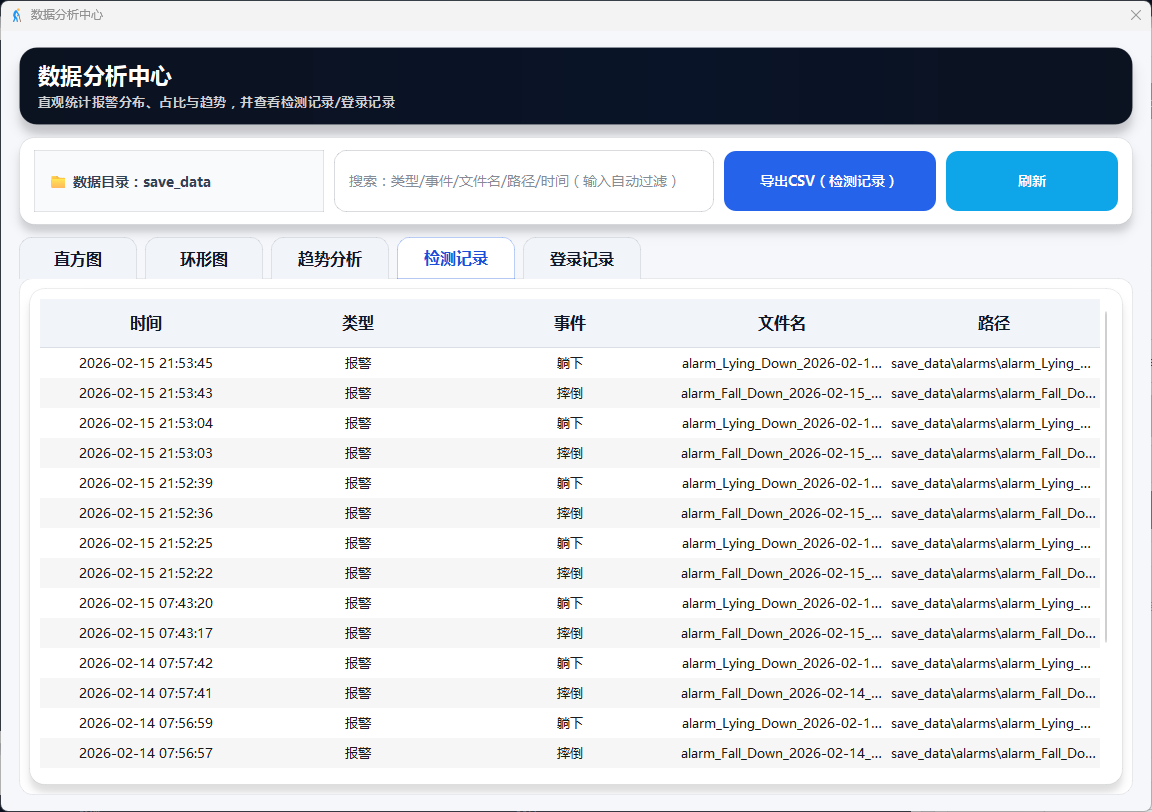This screenshot has height=812, width=1152.
Task: Click the 类型 column header
Action: [x=358, y=323]
